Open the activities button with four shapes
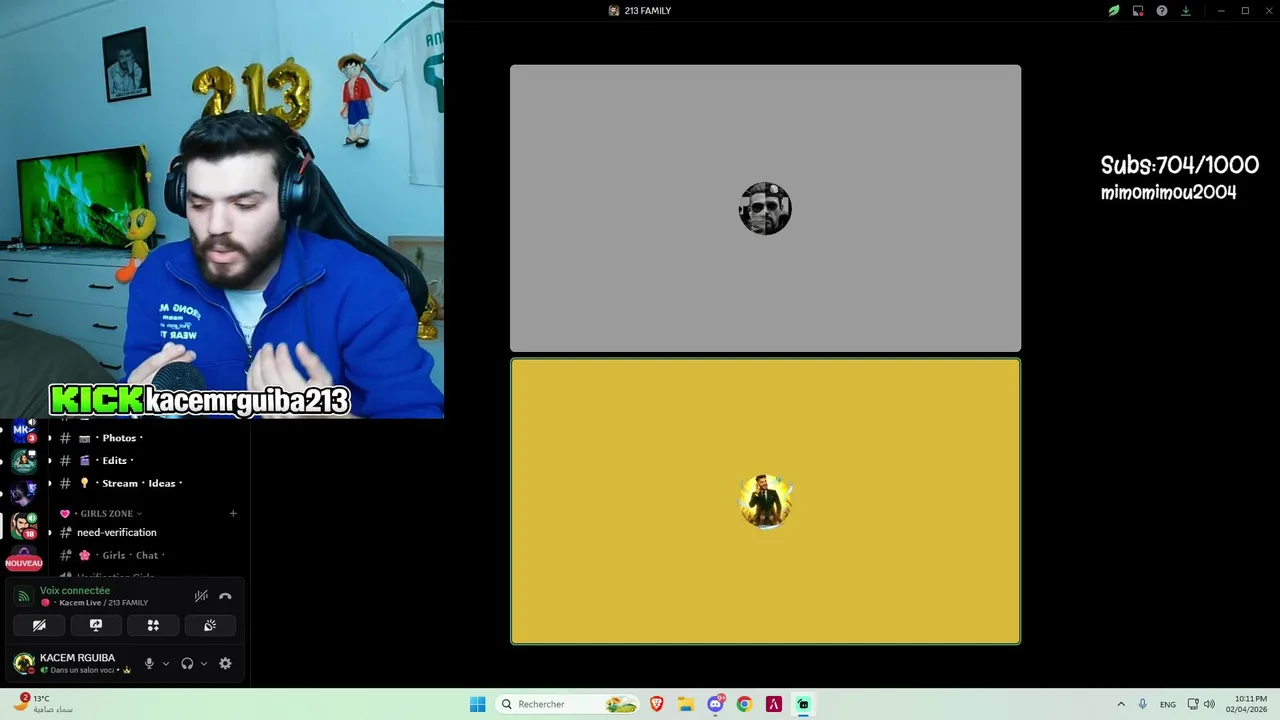 [x=153, y=625]
